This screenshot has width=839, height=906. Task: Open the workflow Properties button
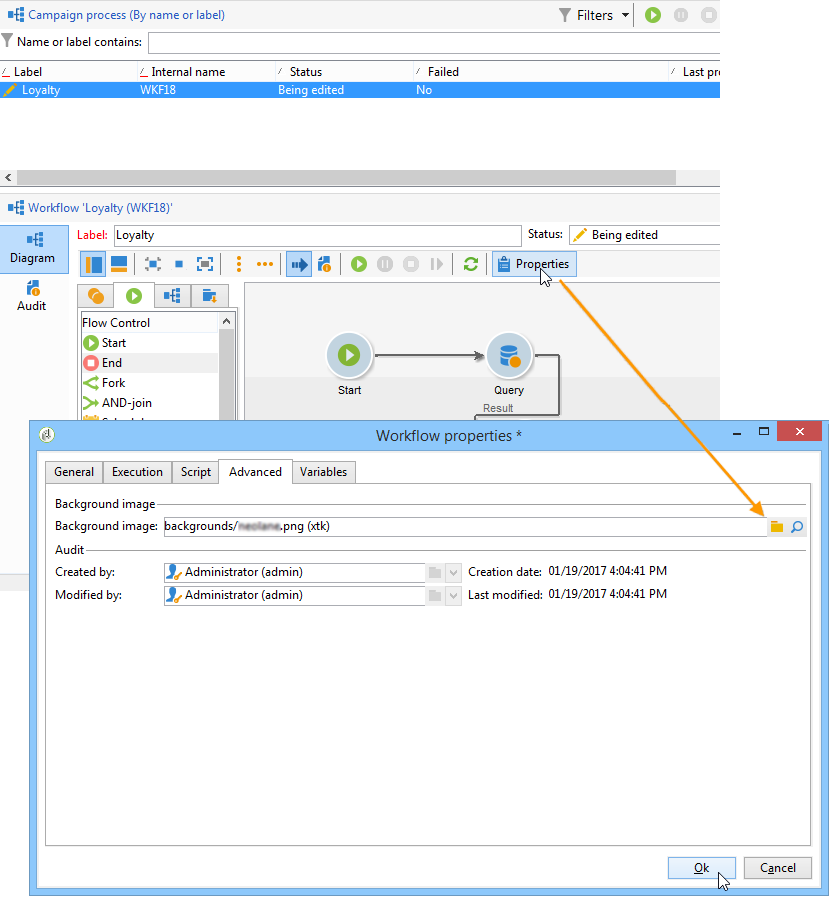(x=534, y=265)
